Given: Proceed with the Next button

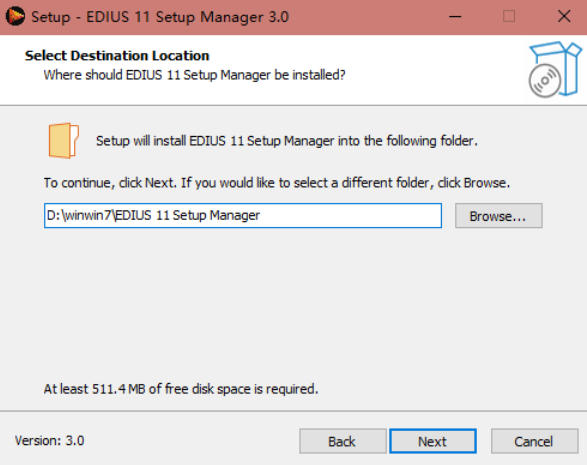Looking at the screenshot, I should pyautogui.click(x=433, y=441).
